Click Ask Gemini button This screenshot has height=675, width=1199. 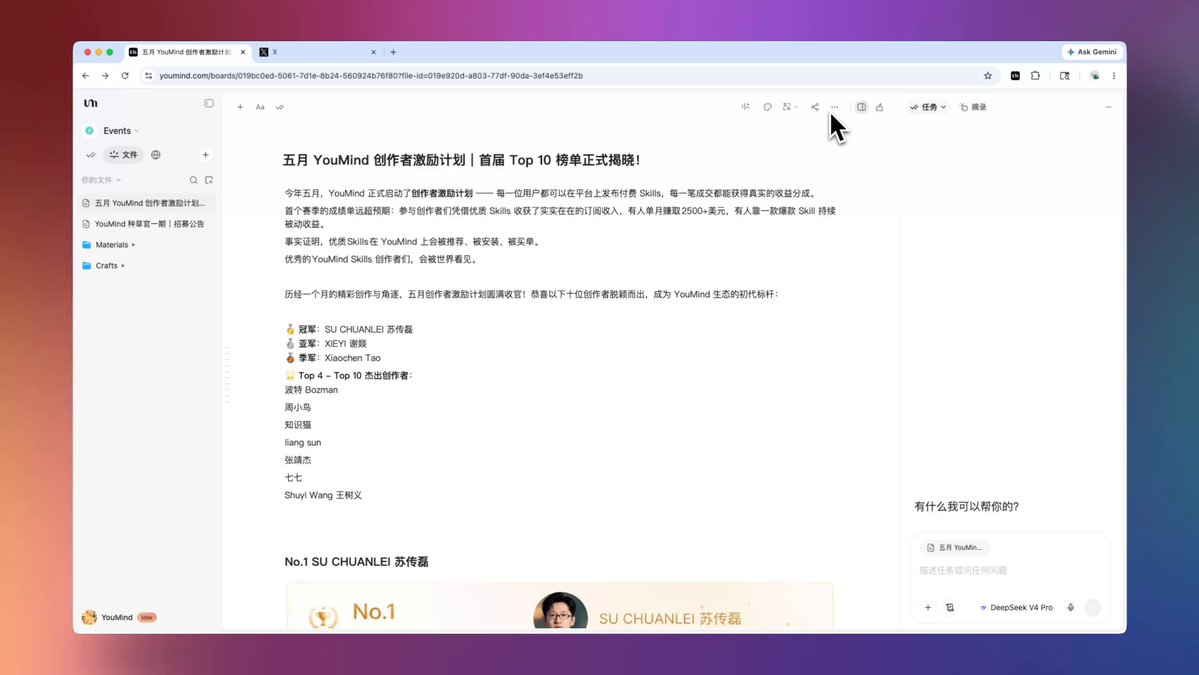pos(1092,52)
